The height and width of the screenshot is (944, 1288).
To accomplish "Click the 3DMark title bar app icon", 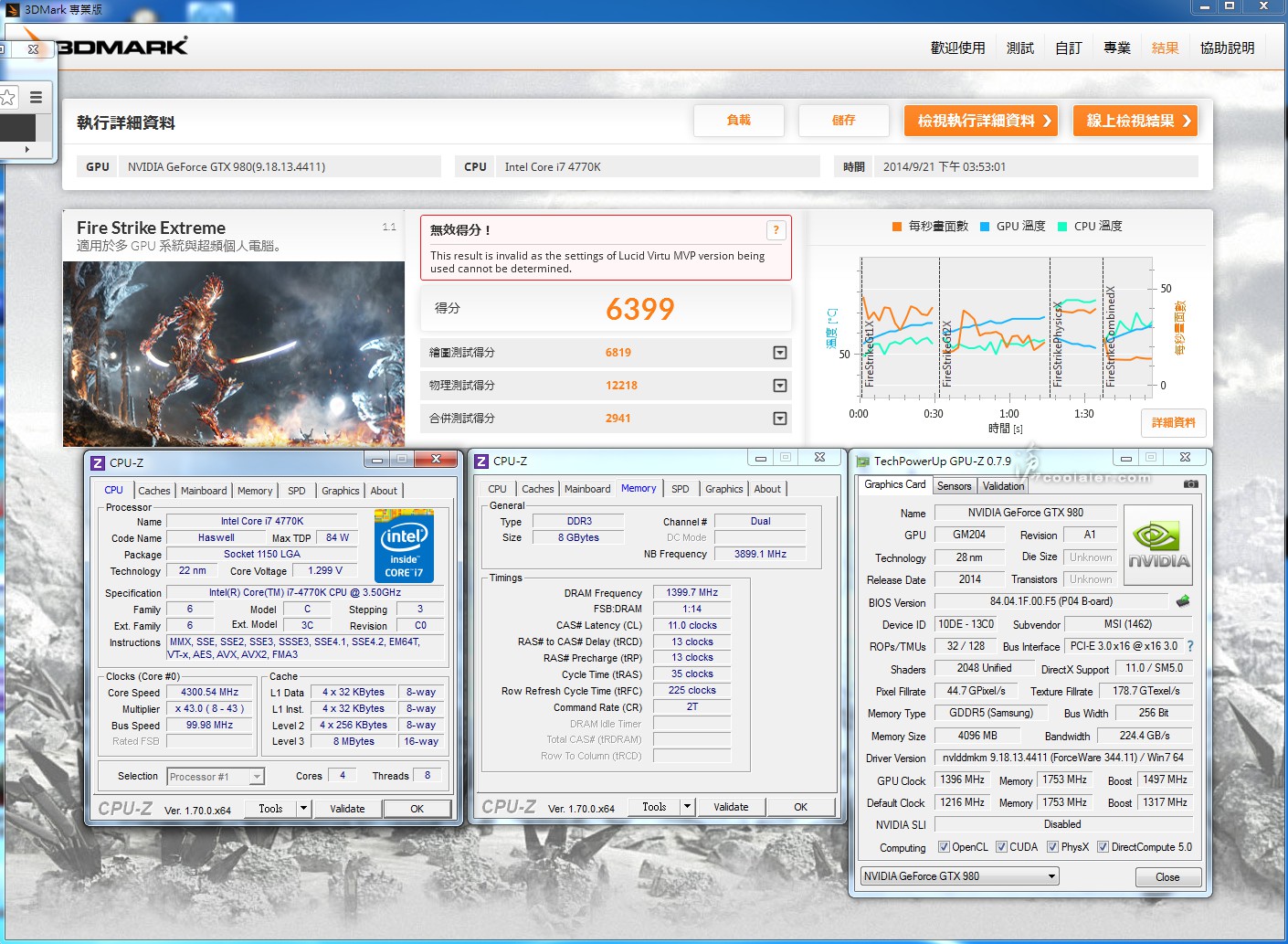I will [13, 9].
